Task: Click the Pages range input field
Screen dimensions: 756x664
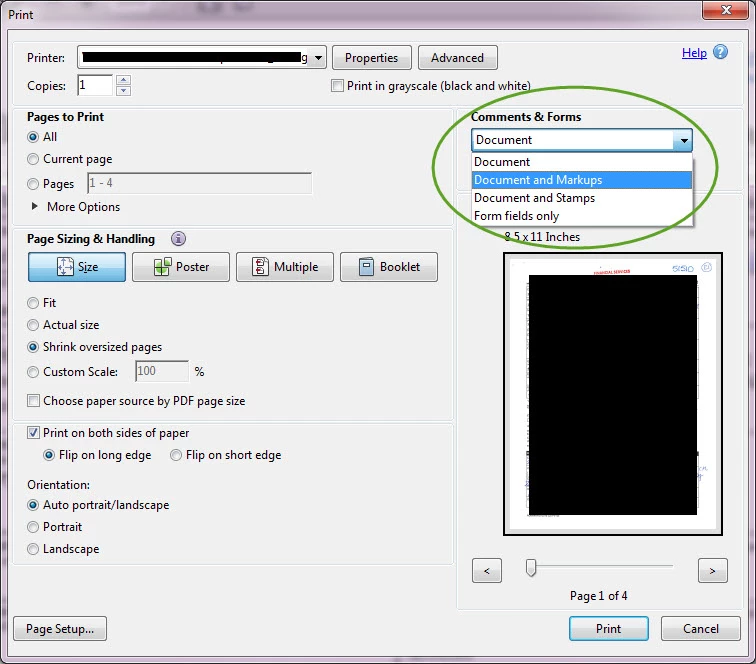Action: coord(199,183)
